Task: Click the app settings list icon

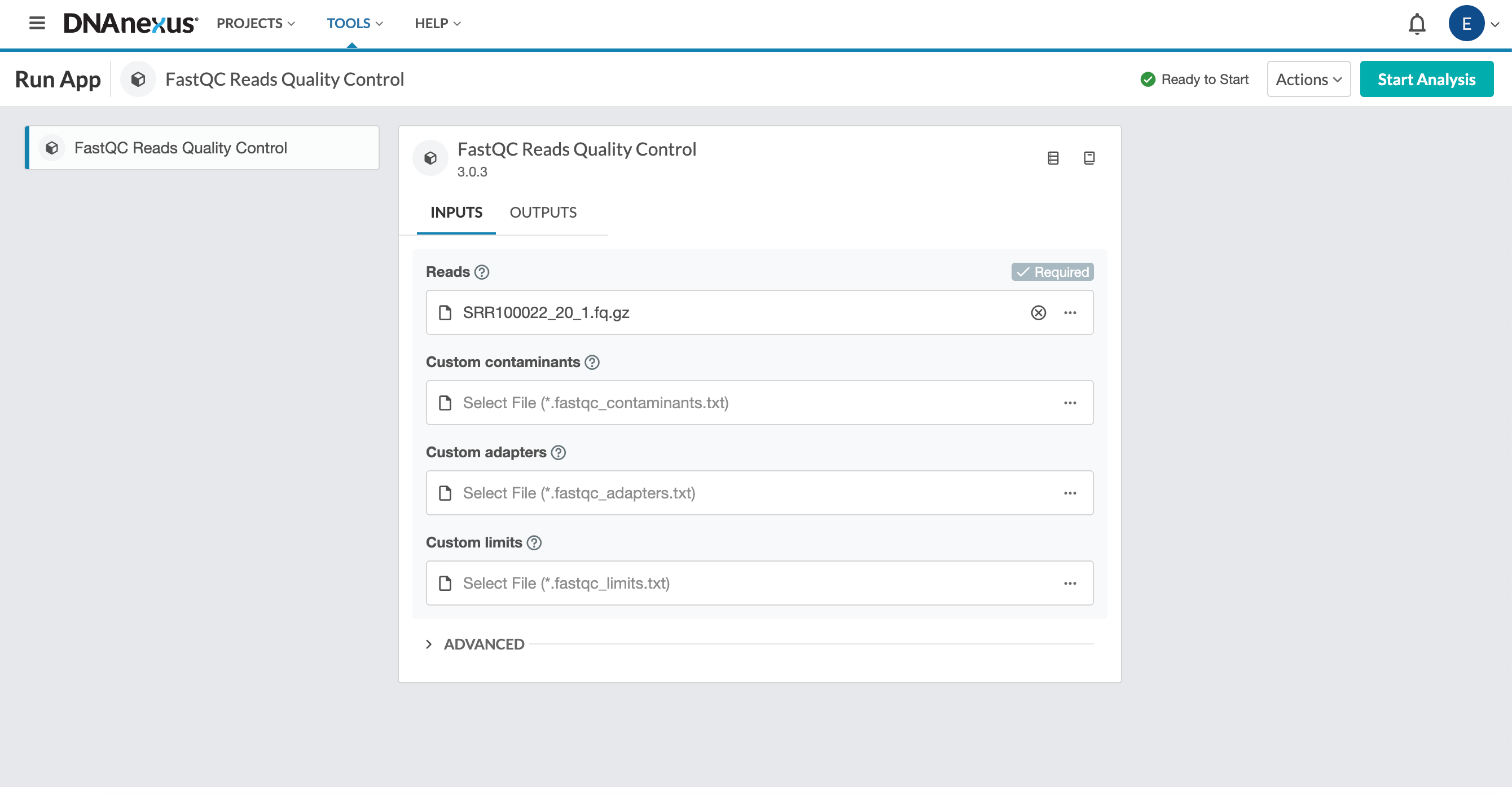Action: (x=1052, y=158)
